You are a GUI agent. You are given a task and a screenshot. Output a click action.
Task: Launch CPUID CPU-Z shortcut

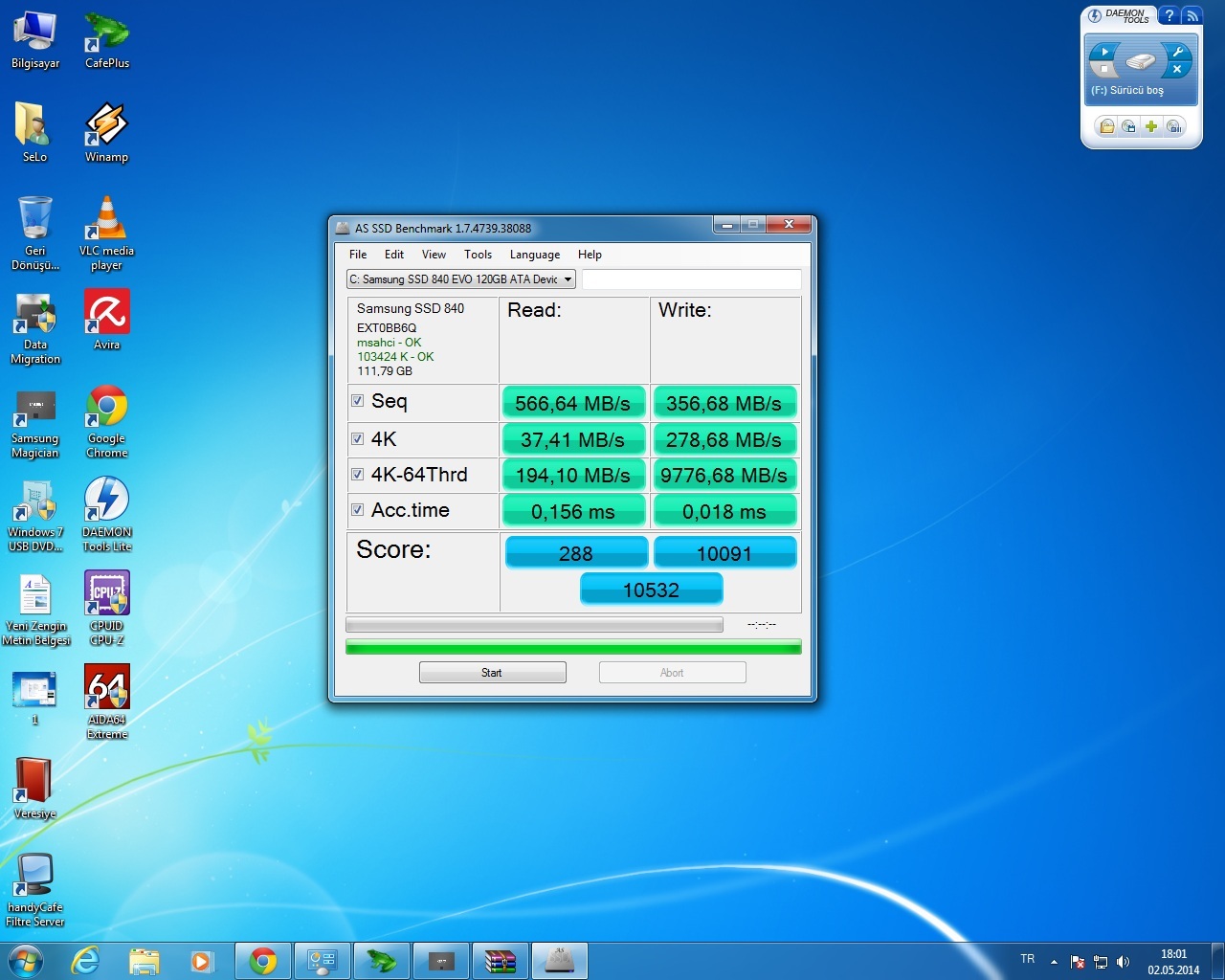pyautogui.click(x=106, y=609)
